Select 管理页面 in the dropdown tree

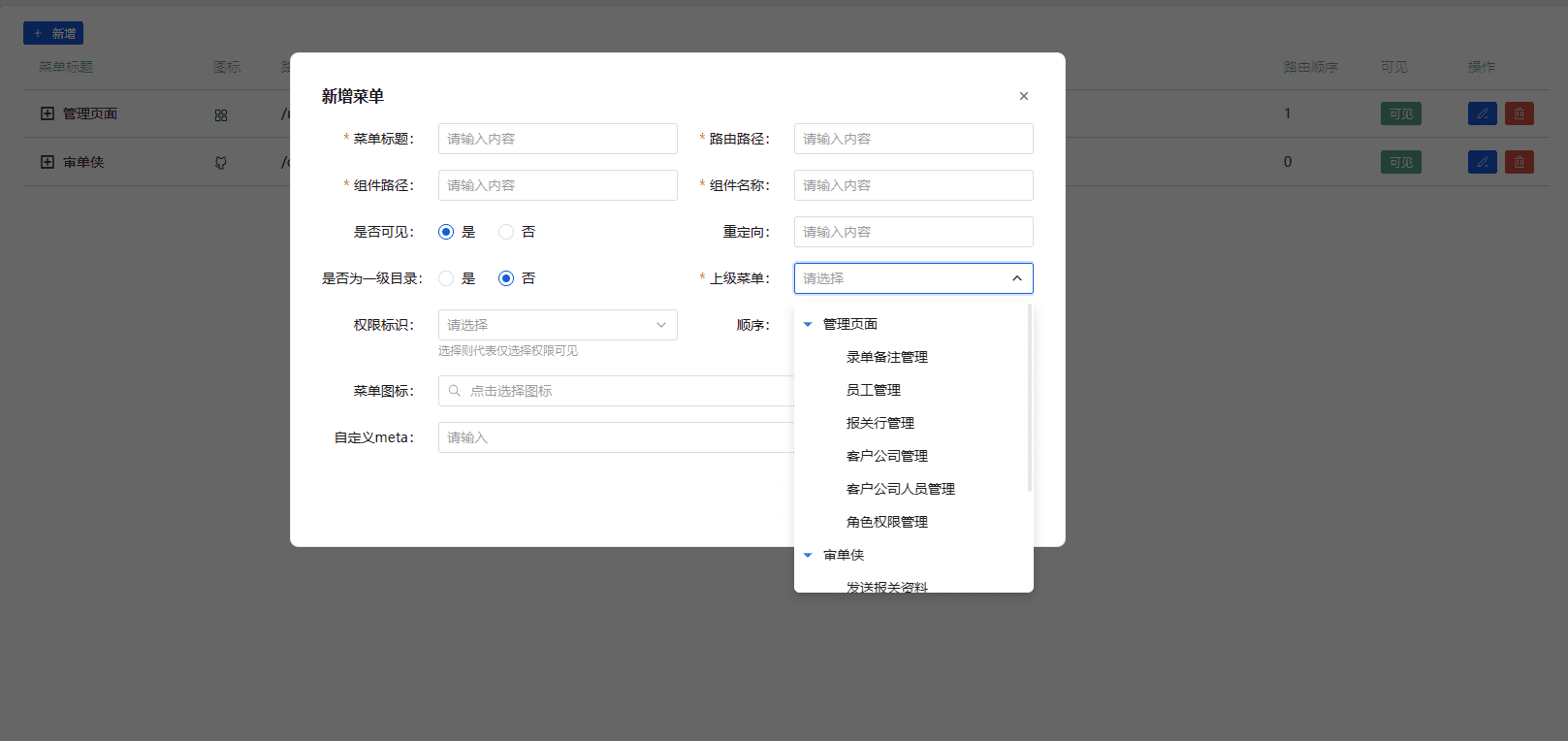pos(850,324)
